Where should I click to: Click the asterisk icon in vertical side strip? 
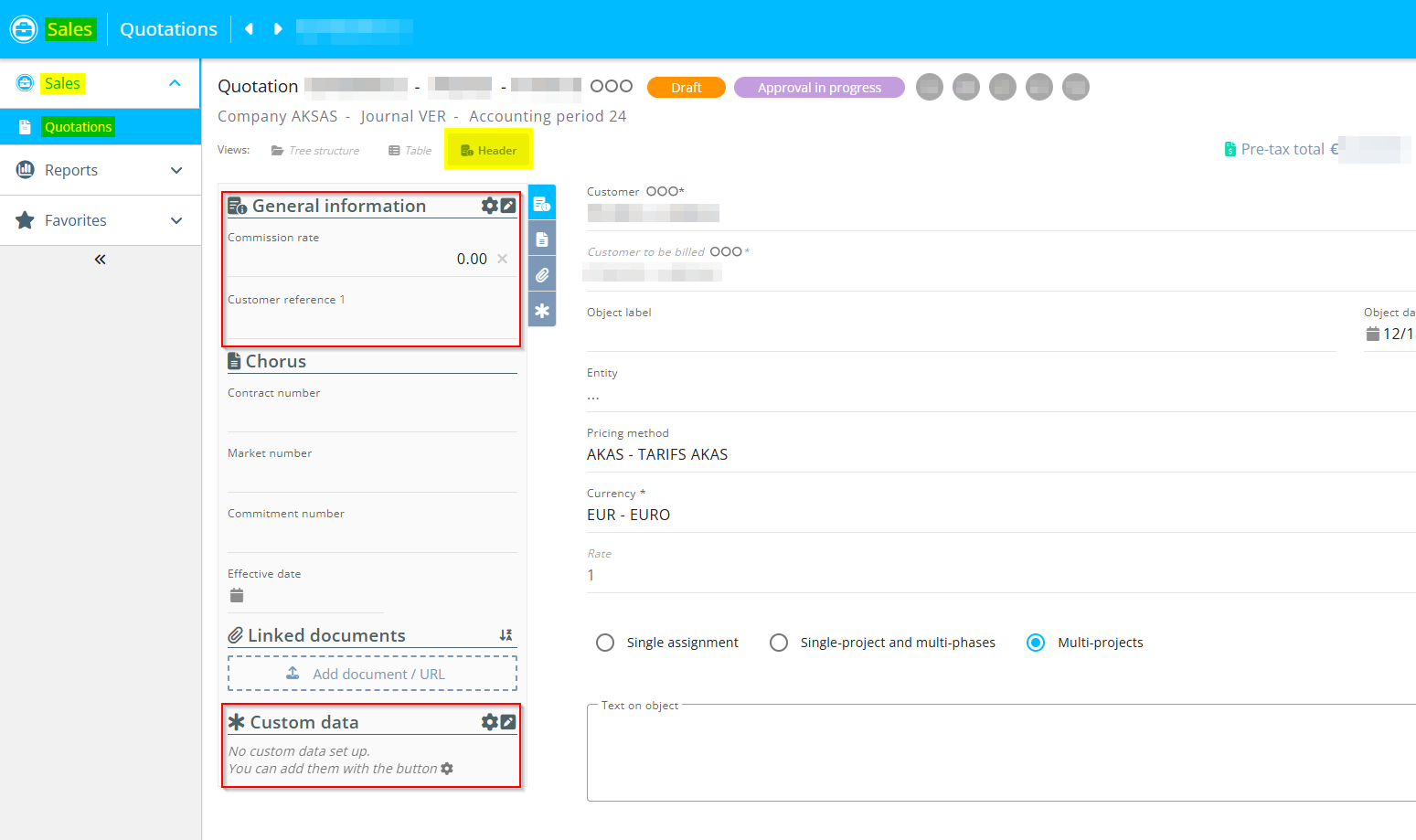pos(542,310)
